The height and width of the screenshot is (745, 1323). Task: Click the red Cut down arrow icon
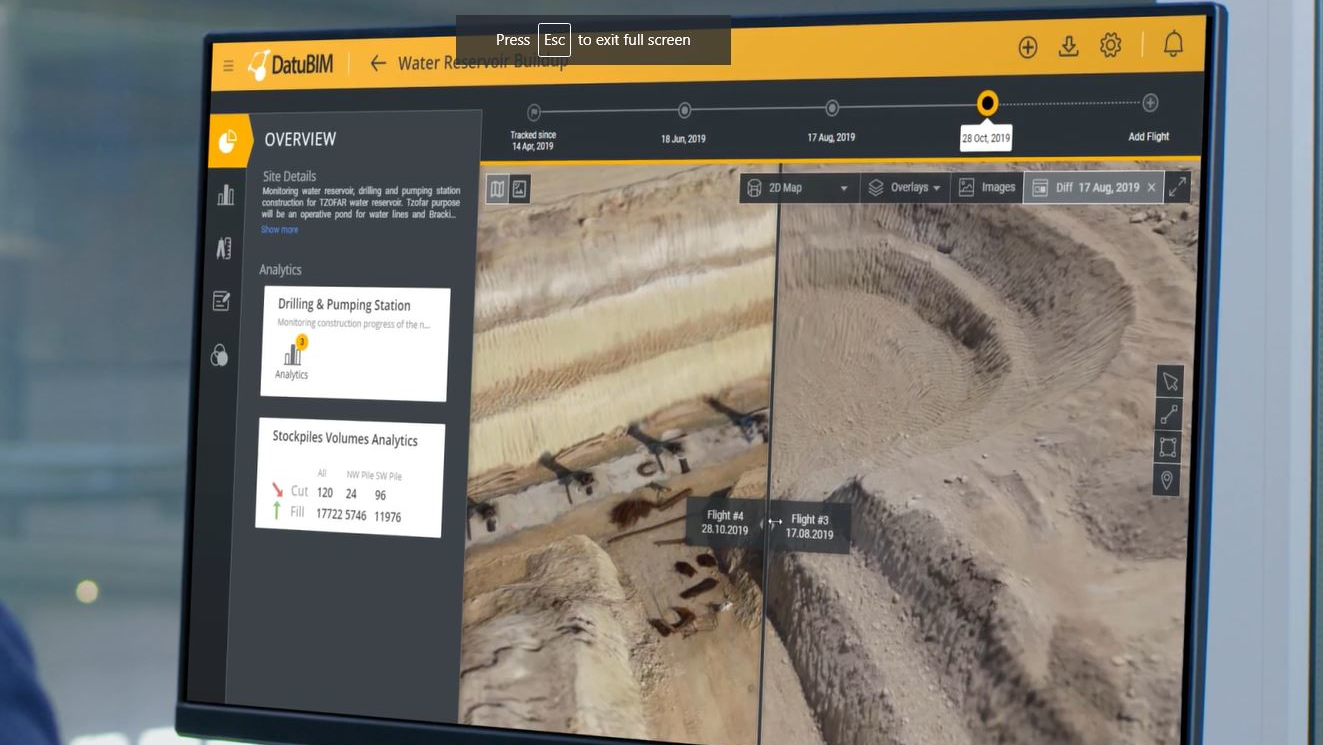(277, 490)
